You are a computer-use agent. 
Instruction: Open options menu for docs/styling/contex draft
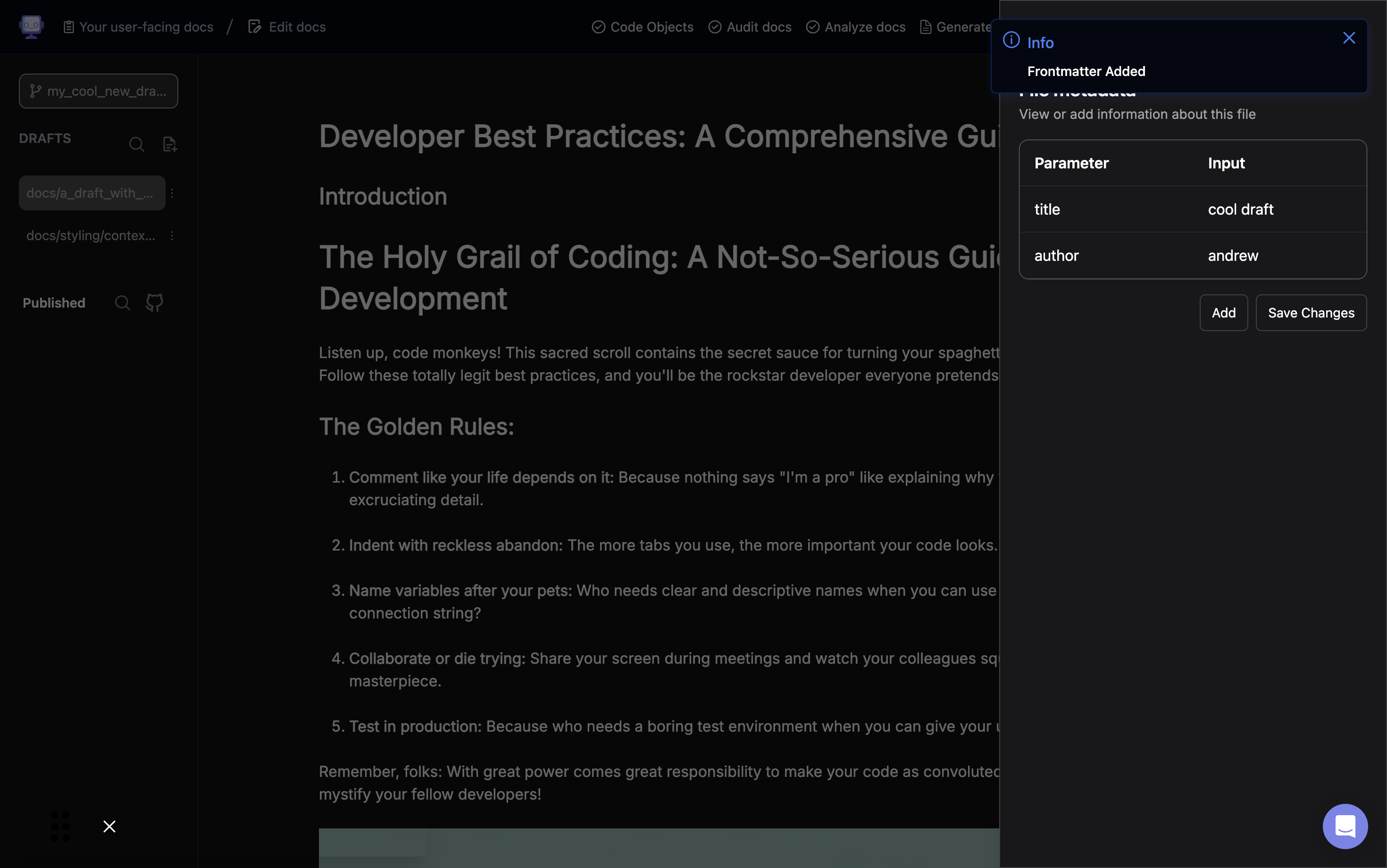pos(172,235)
